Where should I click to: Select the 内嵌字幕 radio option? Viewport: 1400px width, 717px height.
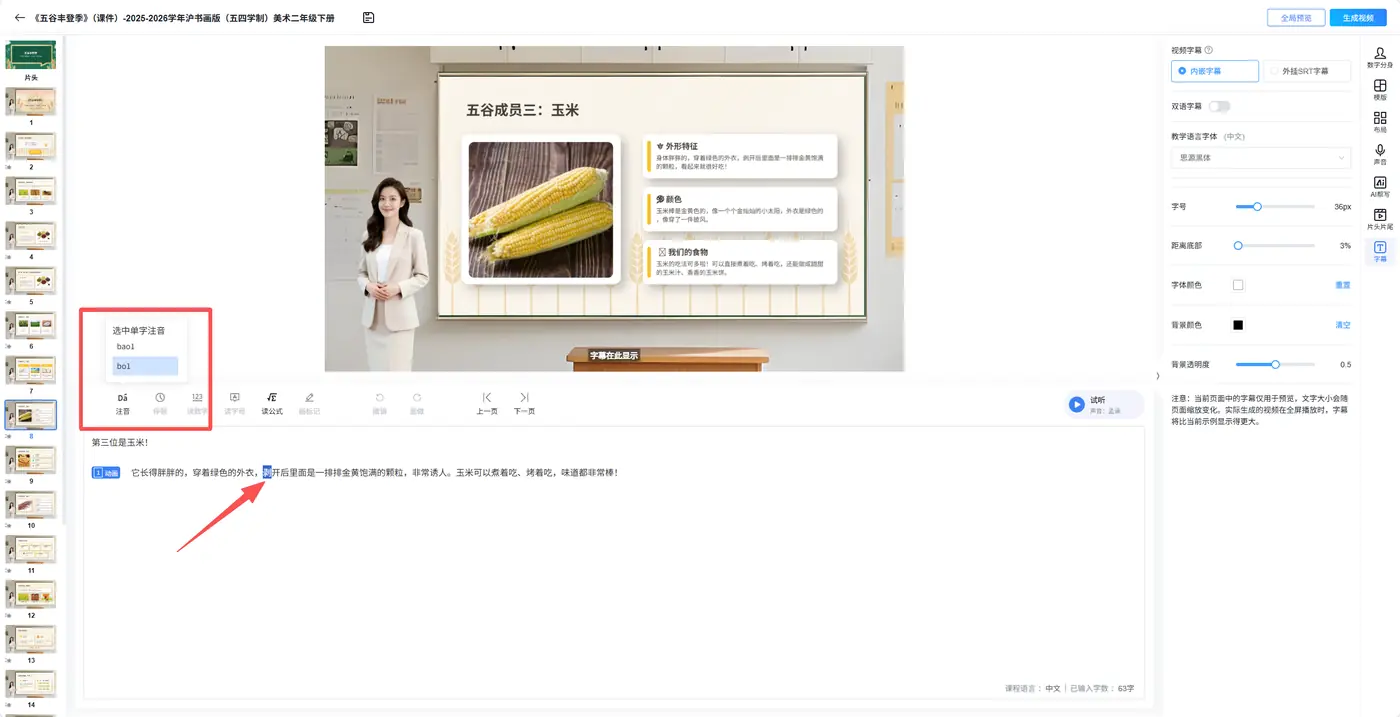pos(1215,71)
